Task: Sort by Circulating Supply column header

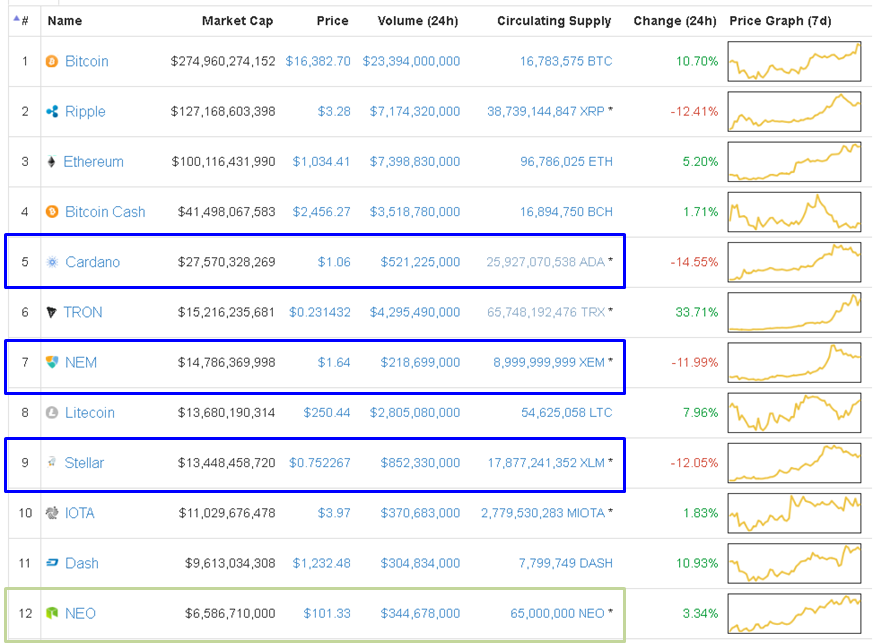Action: coord(554,20)
